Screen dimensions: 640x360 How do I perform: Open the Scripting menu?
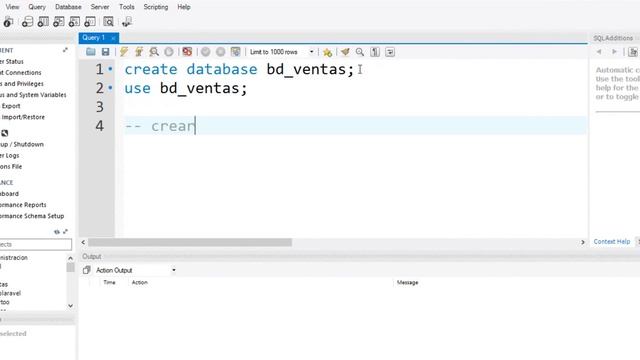(156, 7)
